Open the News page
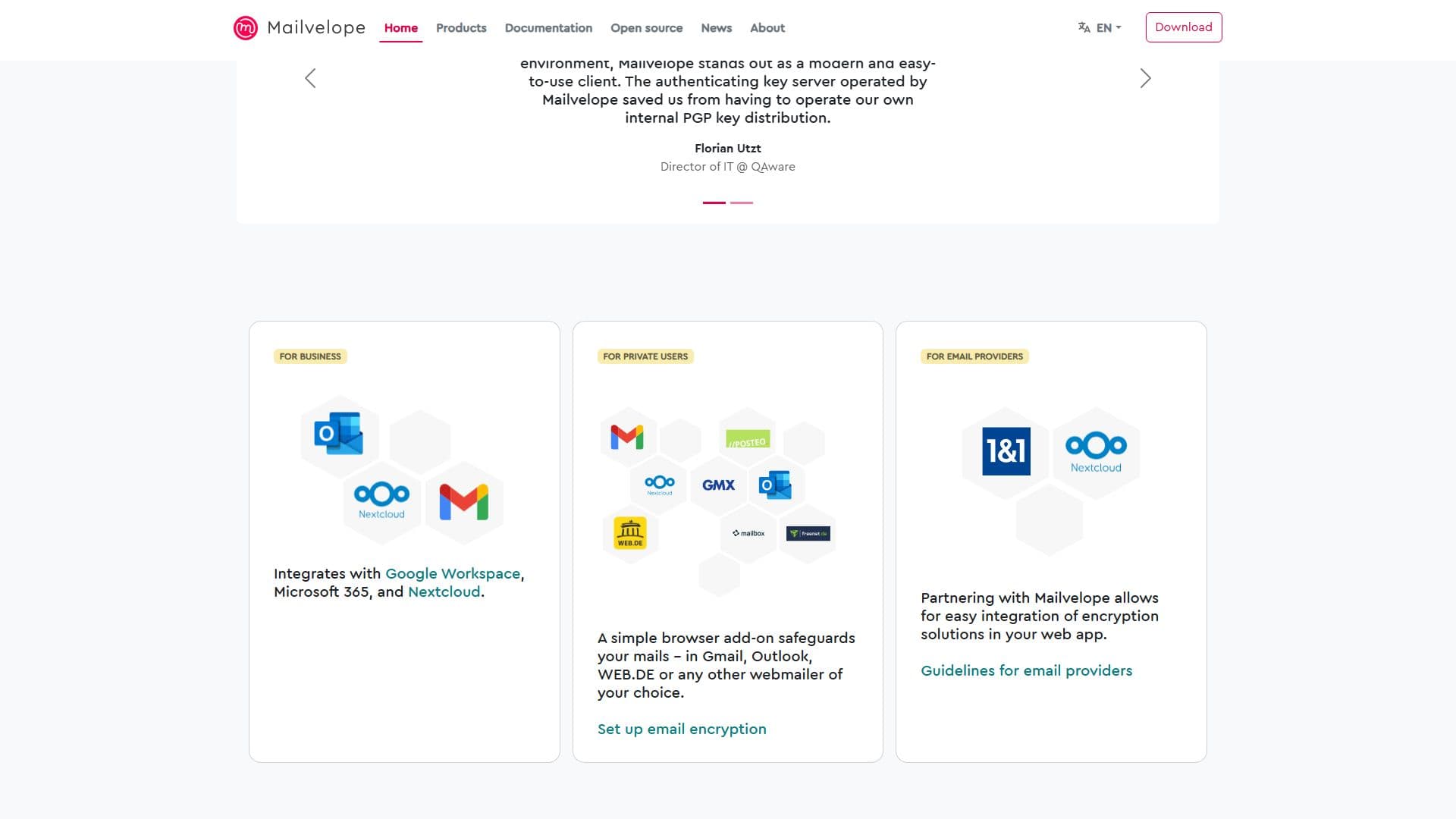Viewport: 1456px width, 819px height. tap(717, 28)
